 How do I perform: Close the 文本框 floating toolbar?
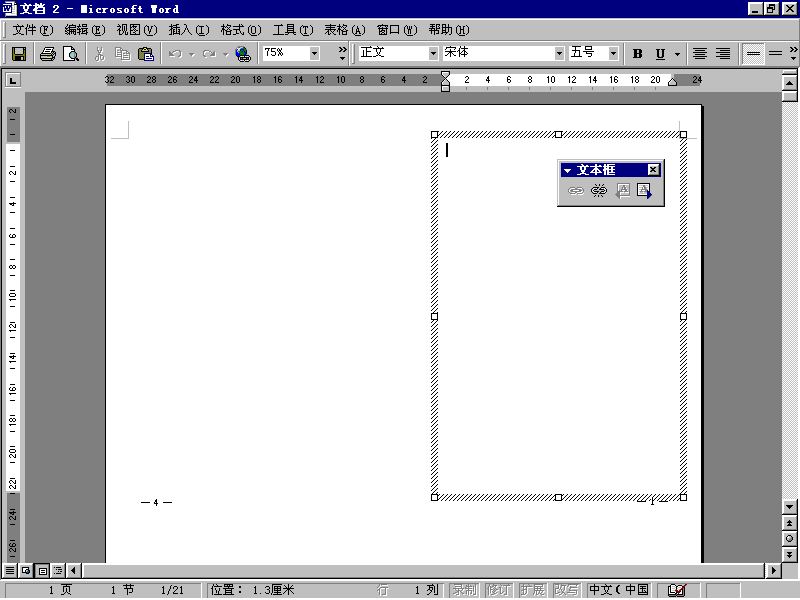(x=653, y=170)
